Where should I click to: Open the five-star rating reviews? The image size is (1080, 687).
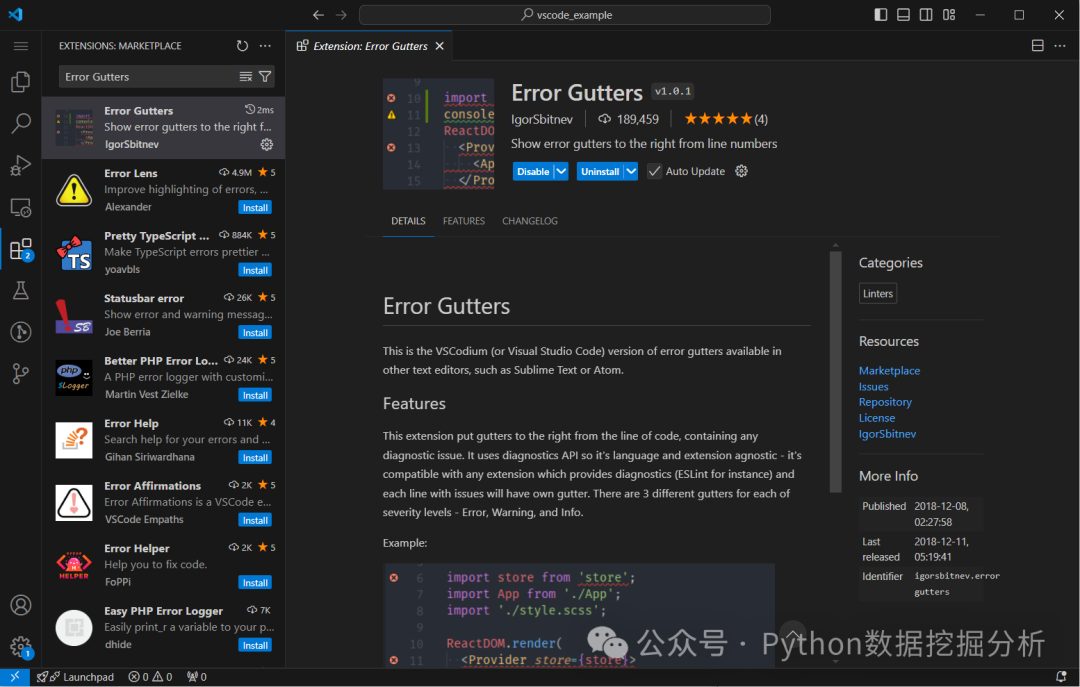[726, 119]
